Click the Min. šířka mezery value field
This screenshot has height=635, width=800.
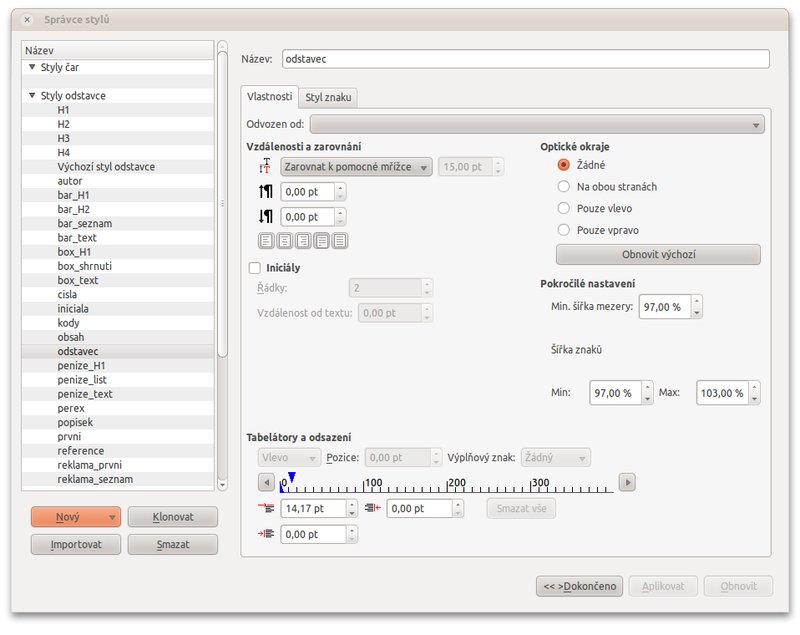coord(665,307)
